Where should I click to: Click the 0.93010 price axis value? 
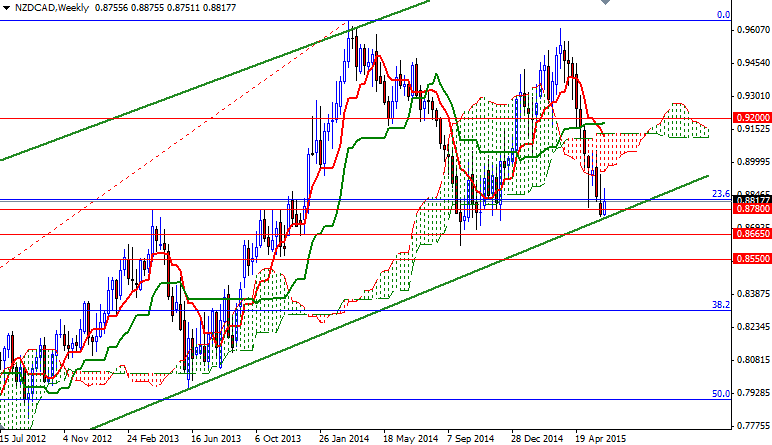pos(753,96)
